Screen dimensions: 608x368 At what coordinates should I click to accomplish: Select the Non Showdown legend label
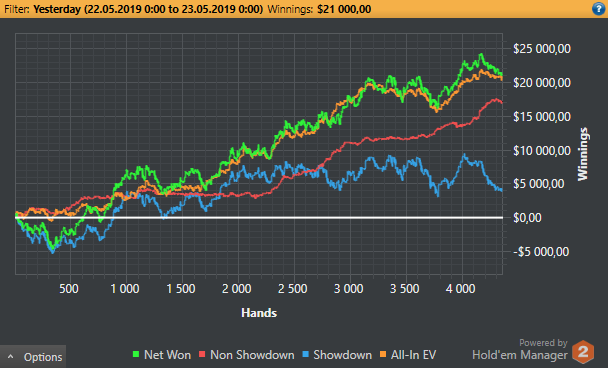click(x=252, y=355)
